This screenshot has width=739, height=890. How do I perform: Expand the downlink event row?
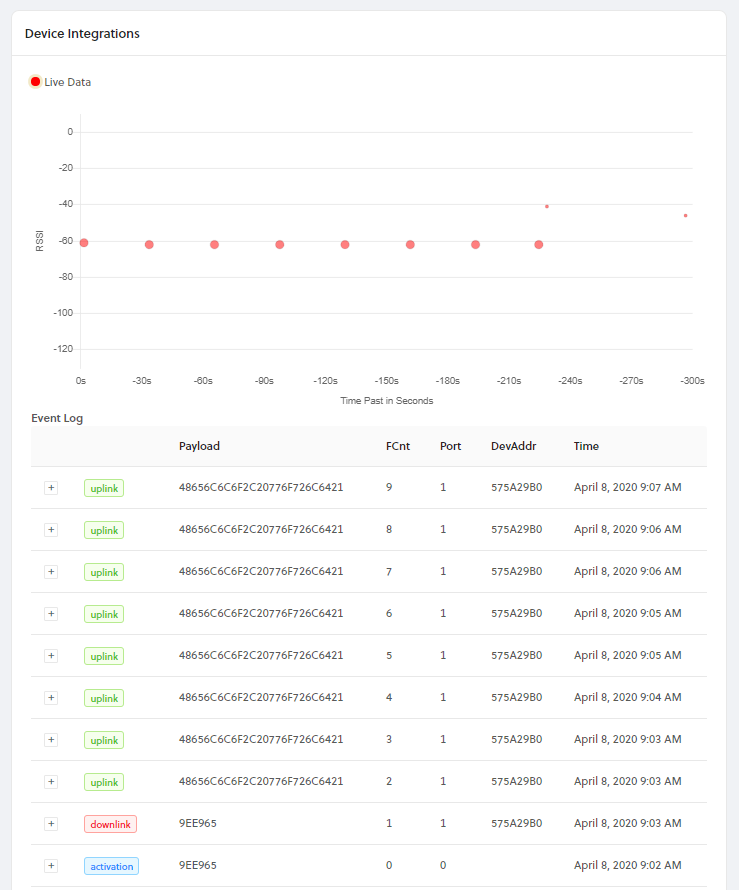51,824
